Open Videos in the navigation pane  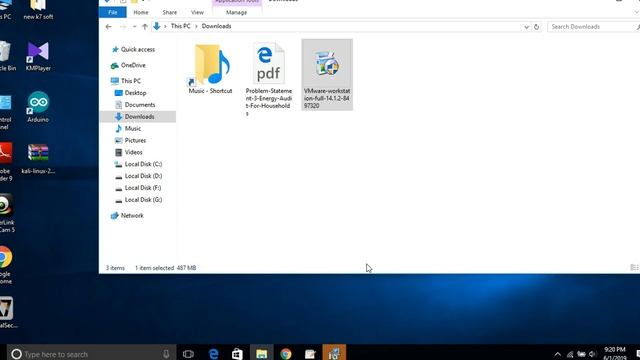(133, 152)
